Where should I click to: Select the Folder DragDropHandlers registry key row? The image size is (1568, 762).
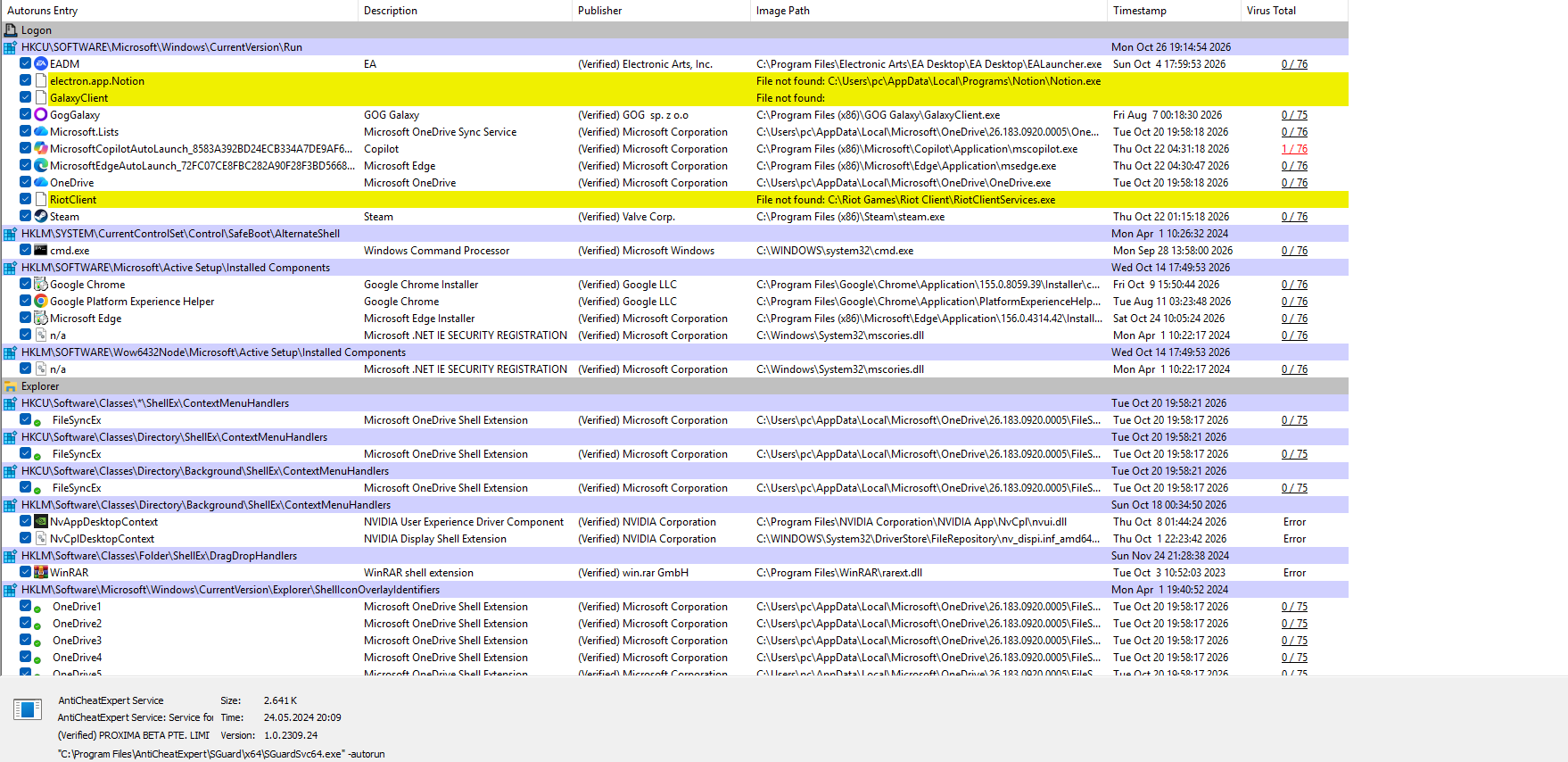[x=674, y=556]
